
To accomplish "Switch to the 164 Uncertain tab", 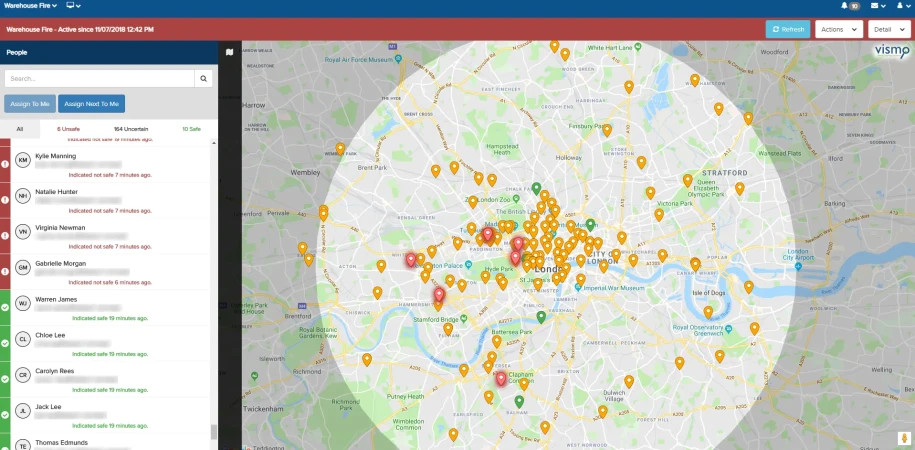I will [x=131, y=129].
